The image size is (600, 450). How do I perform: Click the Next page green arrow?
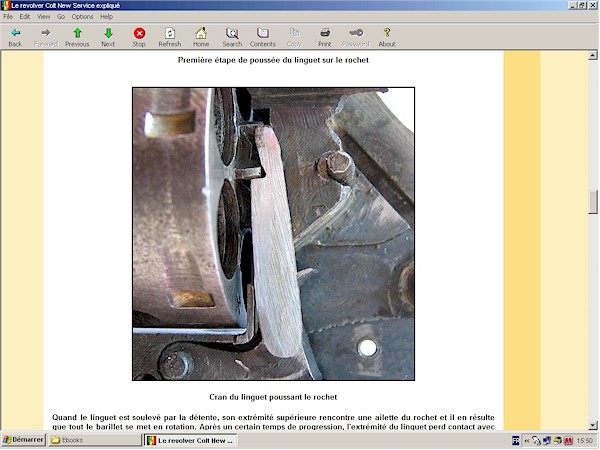tap(108, 37)
